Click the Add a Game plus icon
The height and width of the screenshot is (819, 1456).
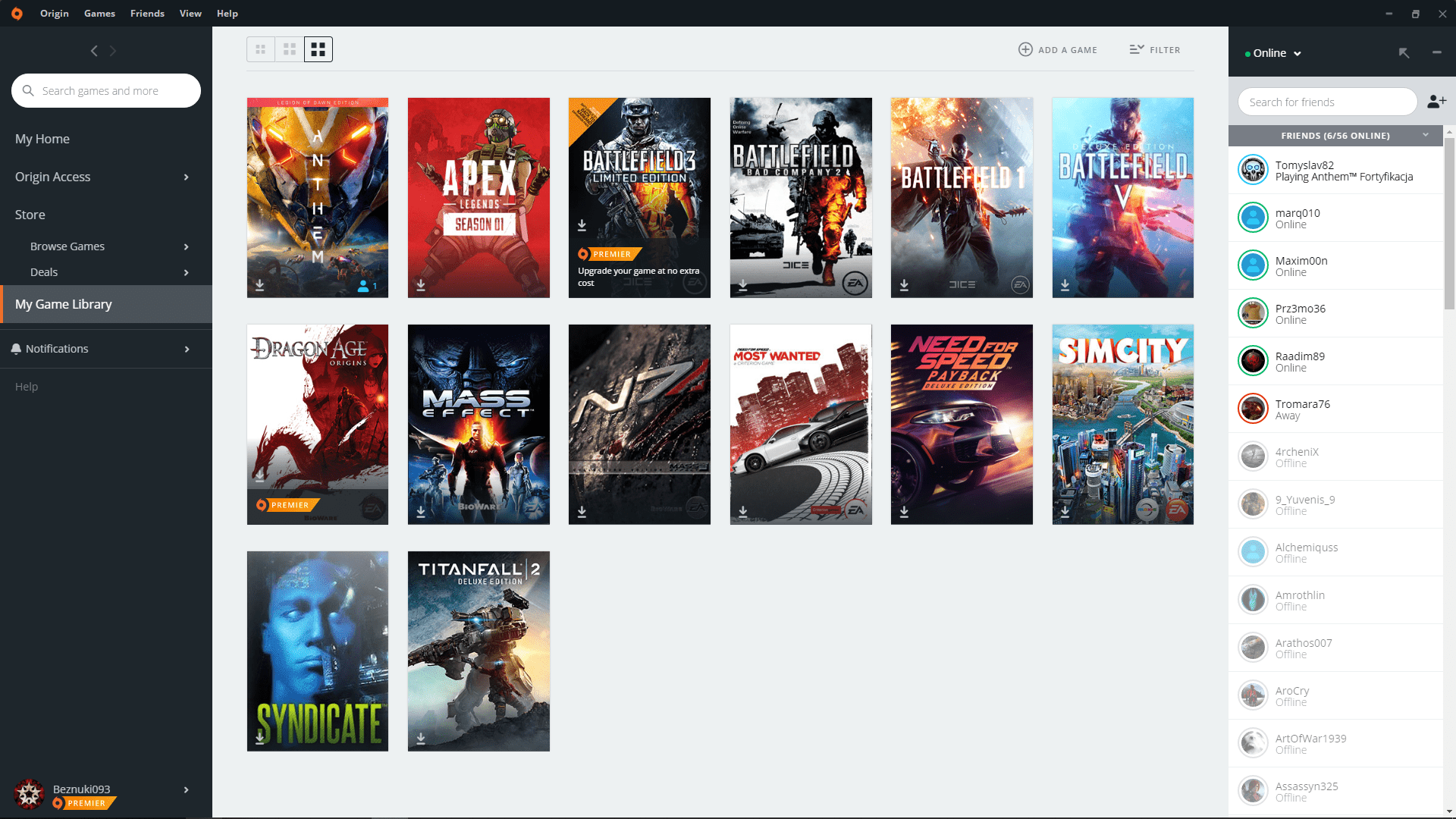click(1025, 49)
